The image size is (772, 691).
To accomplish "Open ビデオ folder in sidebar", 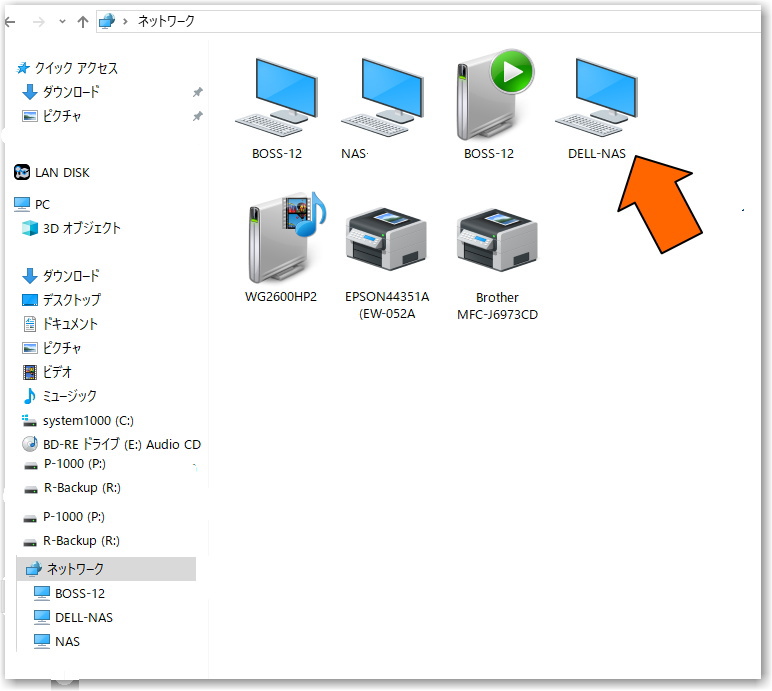I will pyautogui.click(x=47, y=372).
